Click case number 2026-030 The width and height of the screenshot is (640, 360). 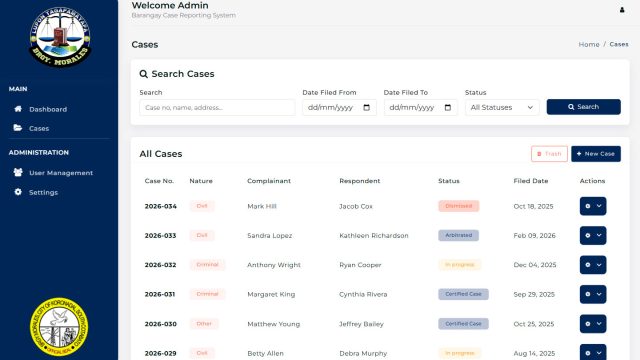pos(160,324)
